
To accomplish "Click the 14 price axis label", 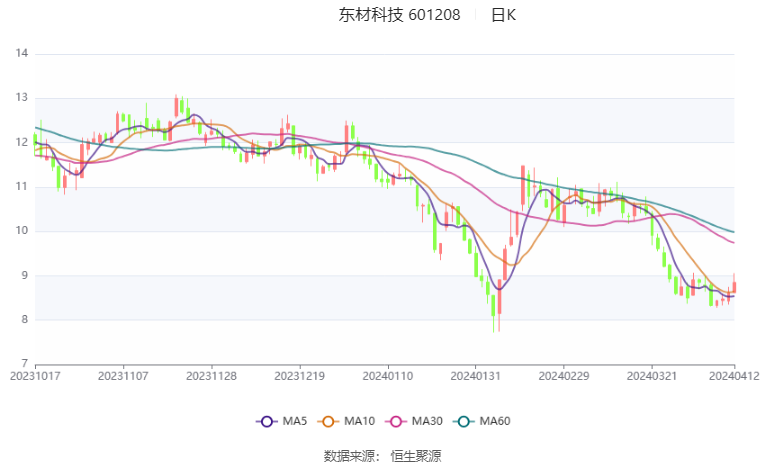I will (21, 53).
